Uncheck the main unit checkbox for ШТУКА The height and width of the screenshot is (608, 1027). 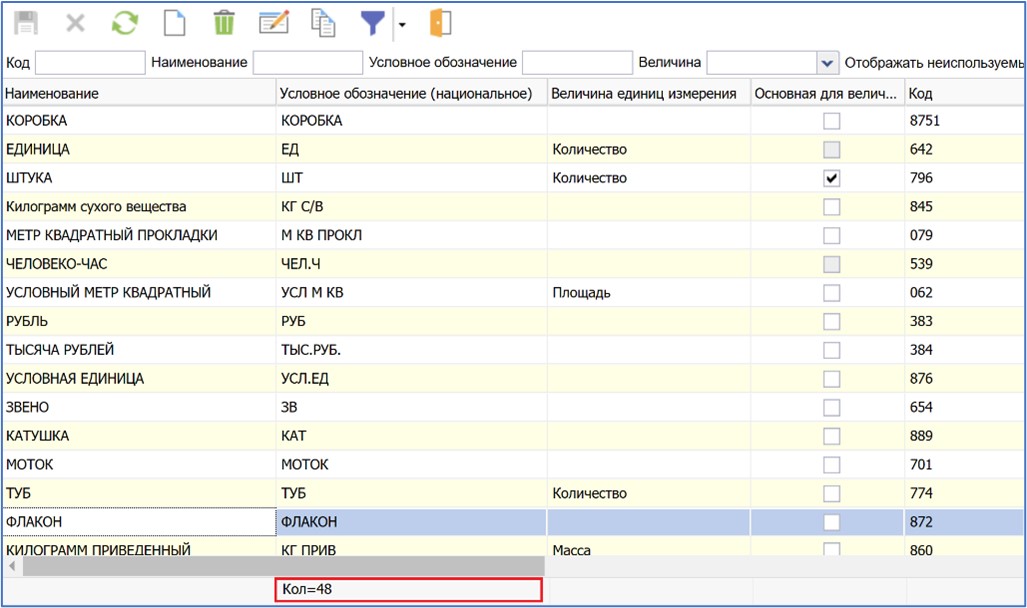click(831, 178)
